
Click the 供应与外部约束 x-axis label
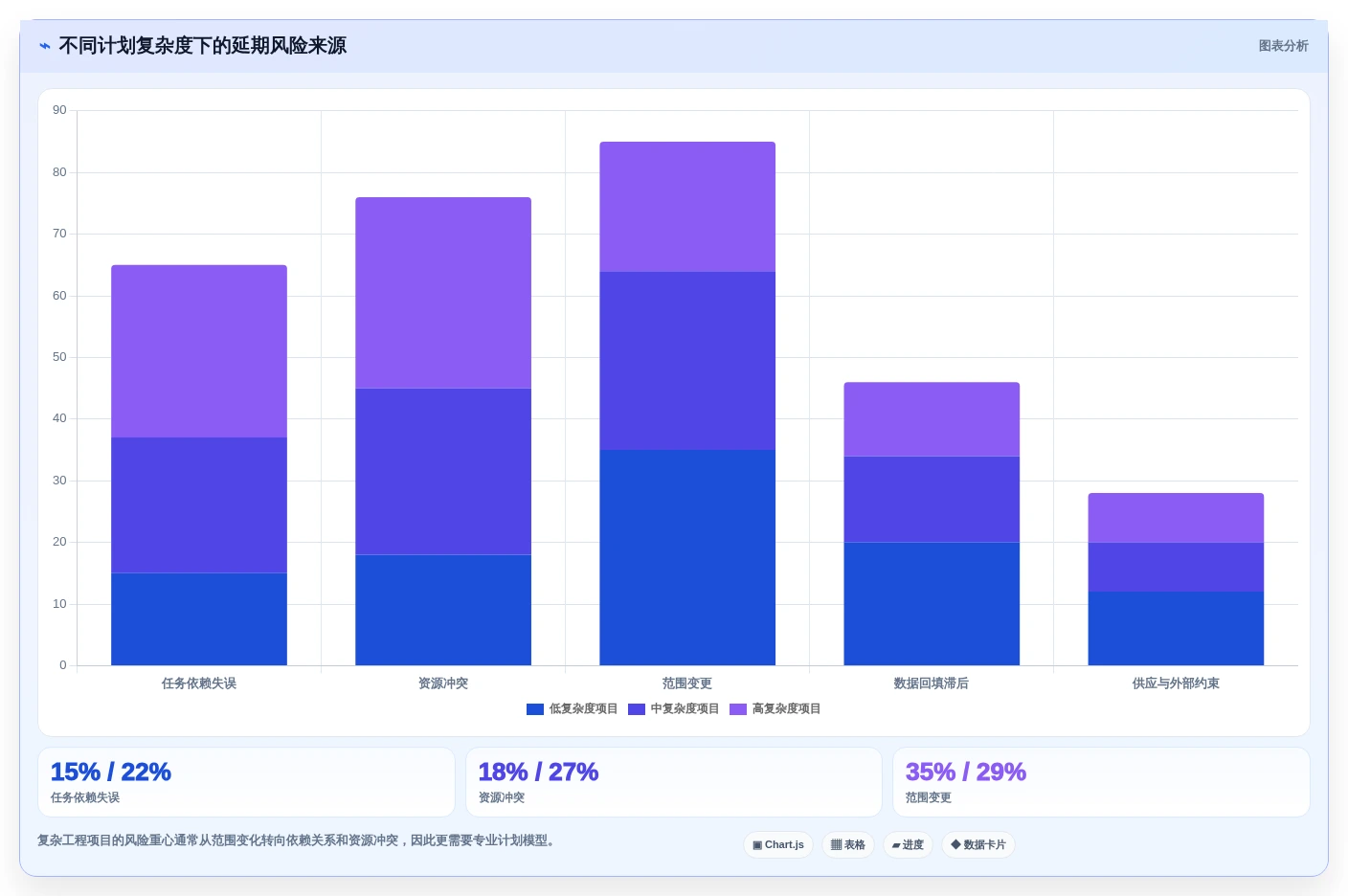pyautogui.click(x=1176, y=683)
